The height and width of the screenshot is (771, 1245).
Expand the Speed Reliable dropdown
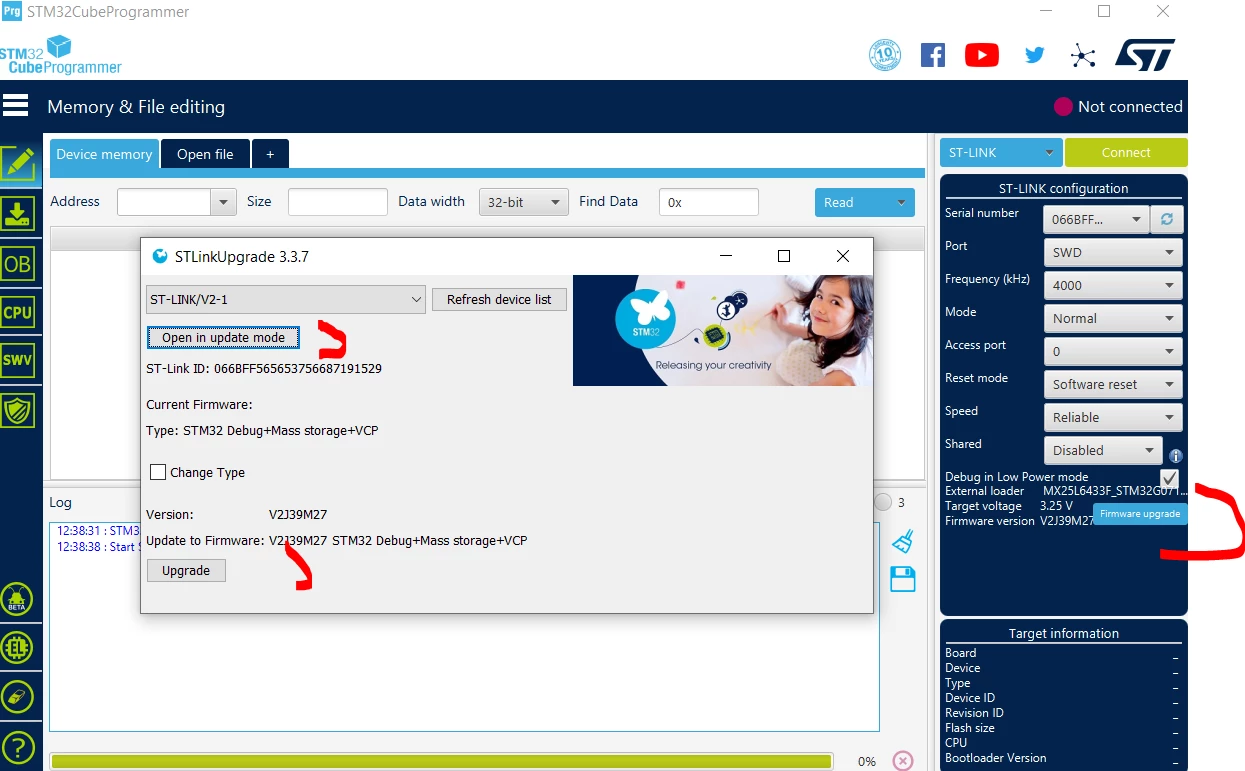(1113, 417)
